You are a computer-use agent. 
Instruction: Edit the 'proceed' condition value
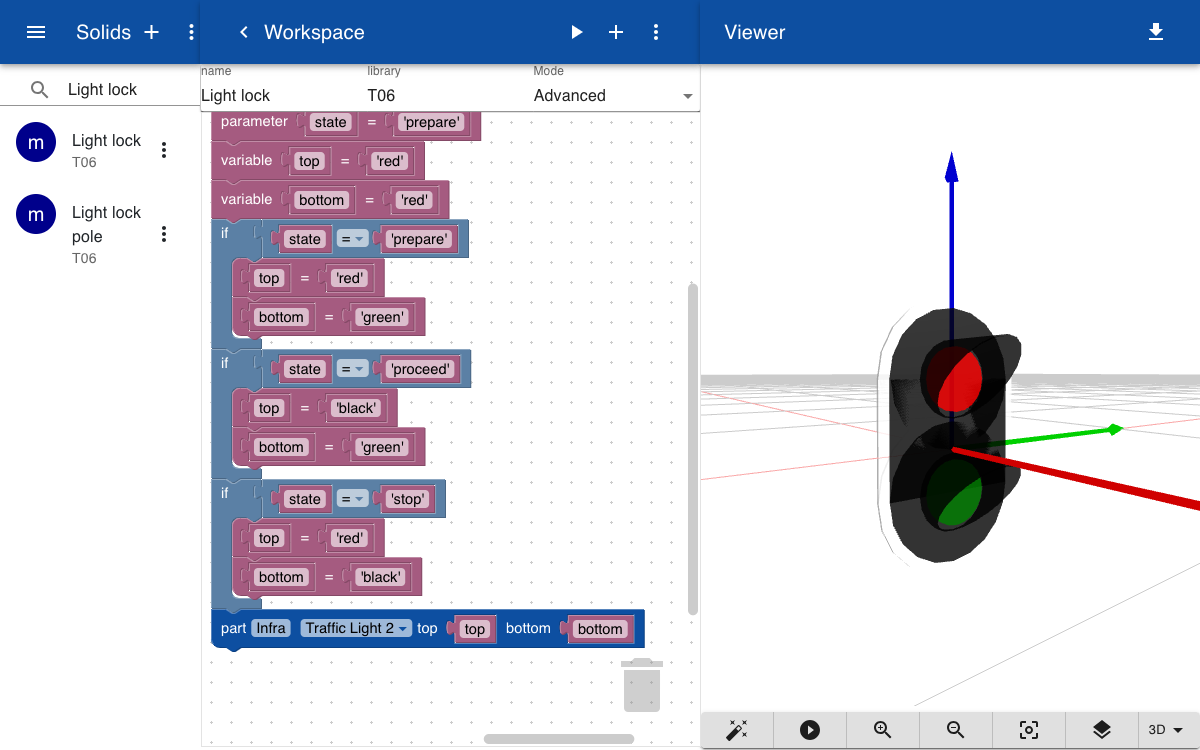point(421,369)
